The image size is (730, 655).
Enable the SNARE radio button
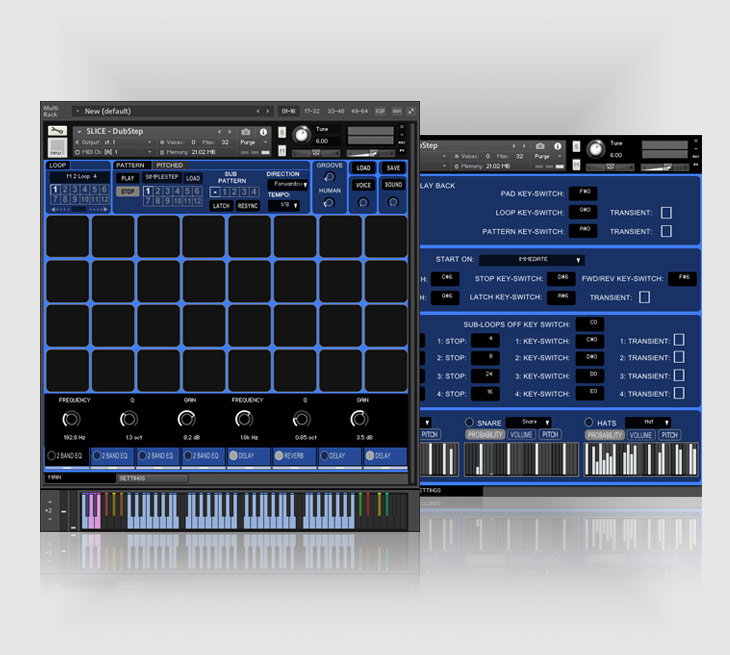469,422
